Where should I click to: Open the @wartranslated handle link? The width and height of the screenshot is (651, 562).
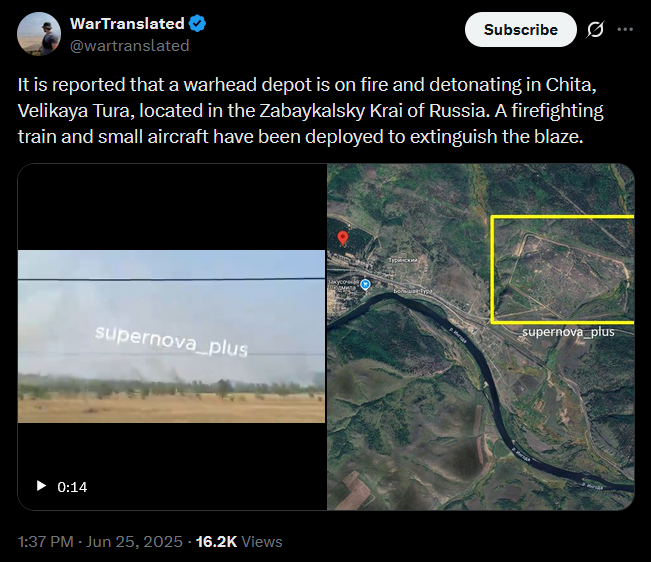pyautogui.click(x=130, y=46)
